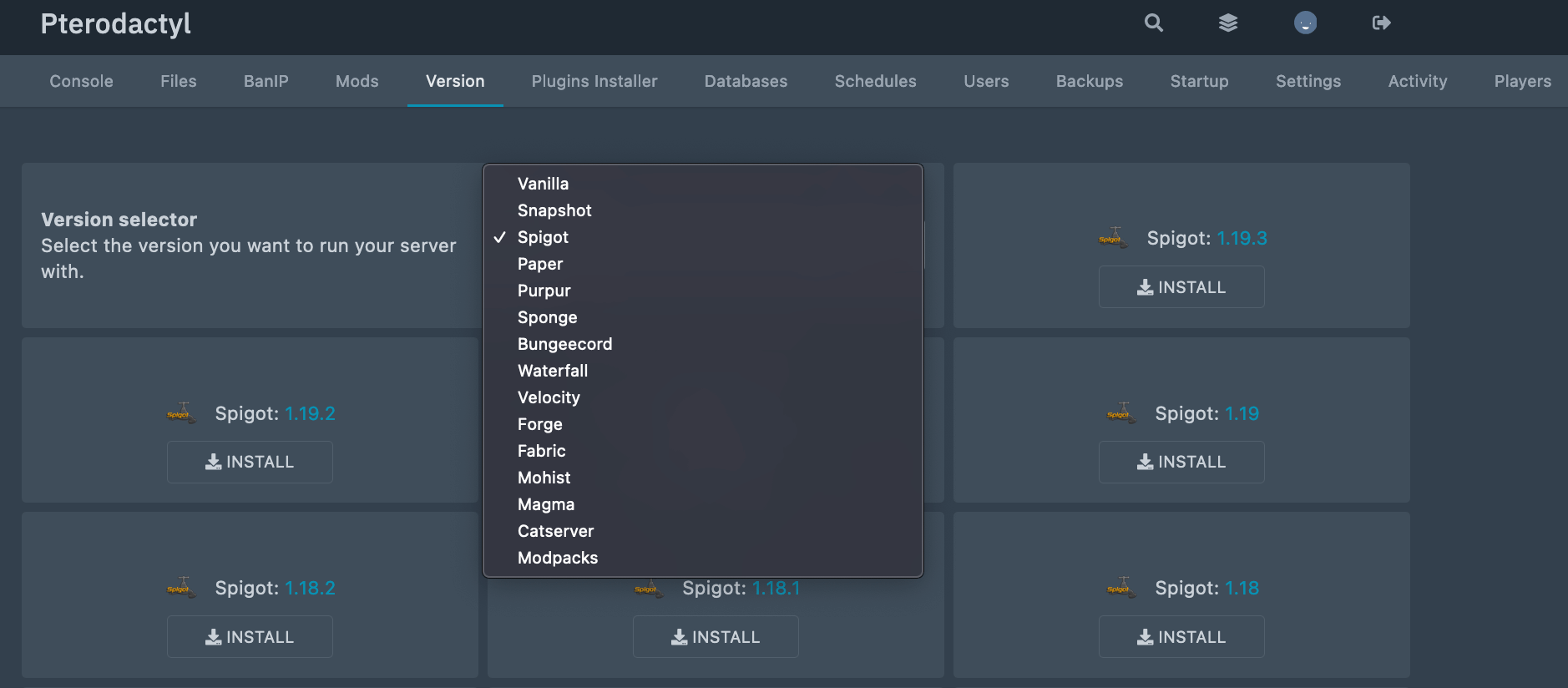Click the search magnifier icon

(x=1153, y=23)
